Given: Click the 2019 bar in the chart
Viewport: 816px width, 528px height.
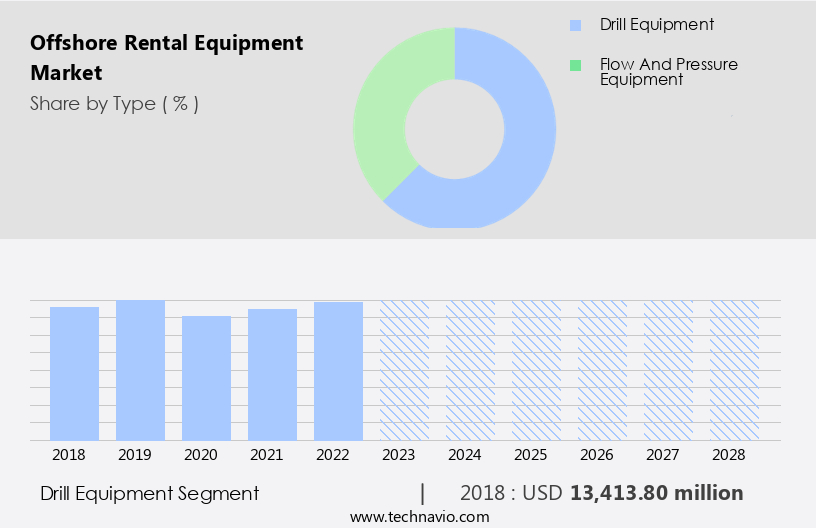Looking at the screenshot, I should [x=141, y=370].
